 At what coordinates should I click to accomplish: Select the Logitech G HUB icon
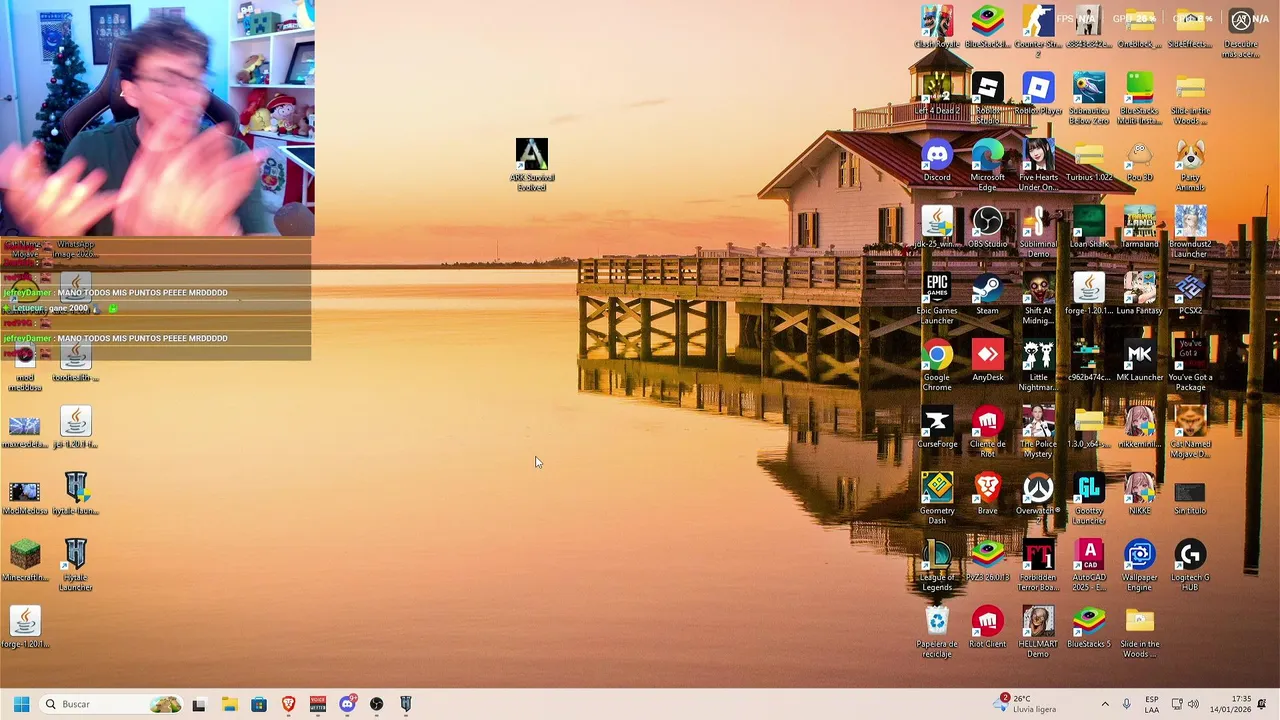click(1190, 566)
